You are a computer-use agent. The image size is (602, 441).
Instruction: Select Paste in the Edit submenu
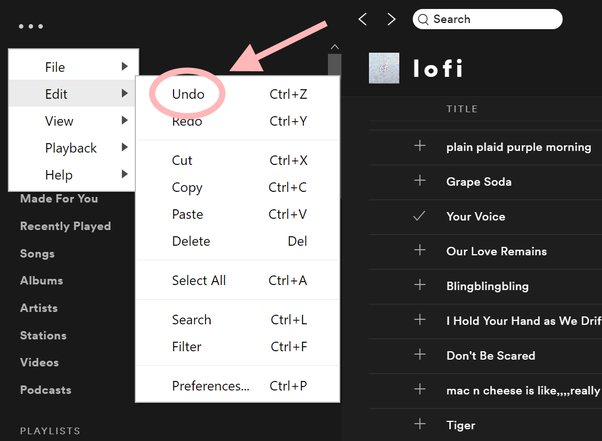(238, 214)
